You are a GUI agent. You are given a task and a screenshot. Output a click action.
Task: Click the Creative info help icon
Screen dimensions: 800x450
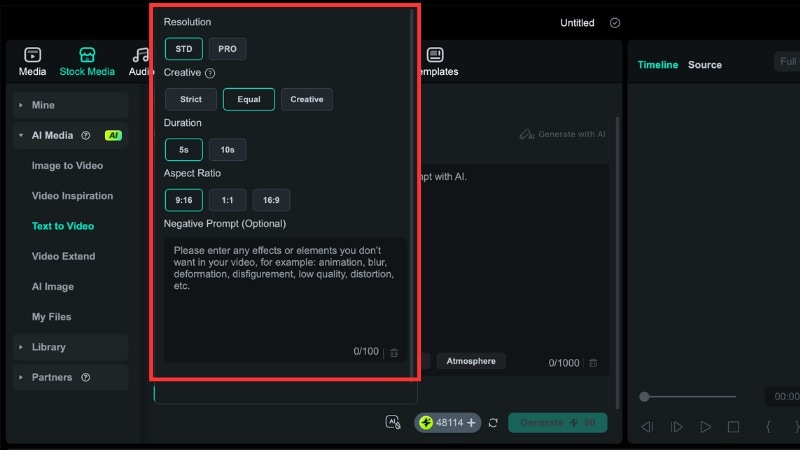(x=210, y=73)
